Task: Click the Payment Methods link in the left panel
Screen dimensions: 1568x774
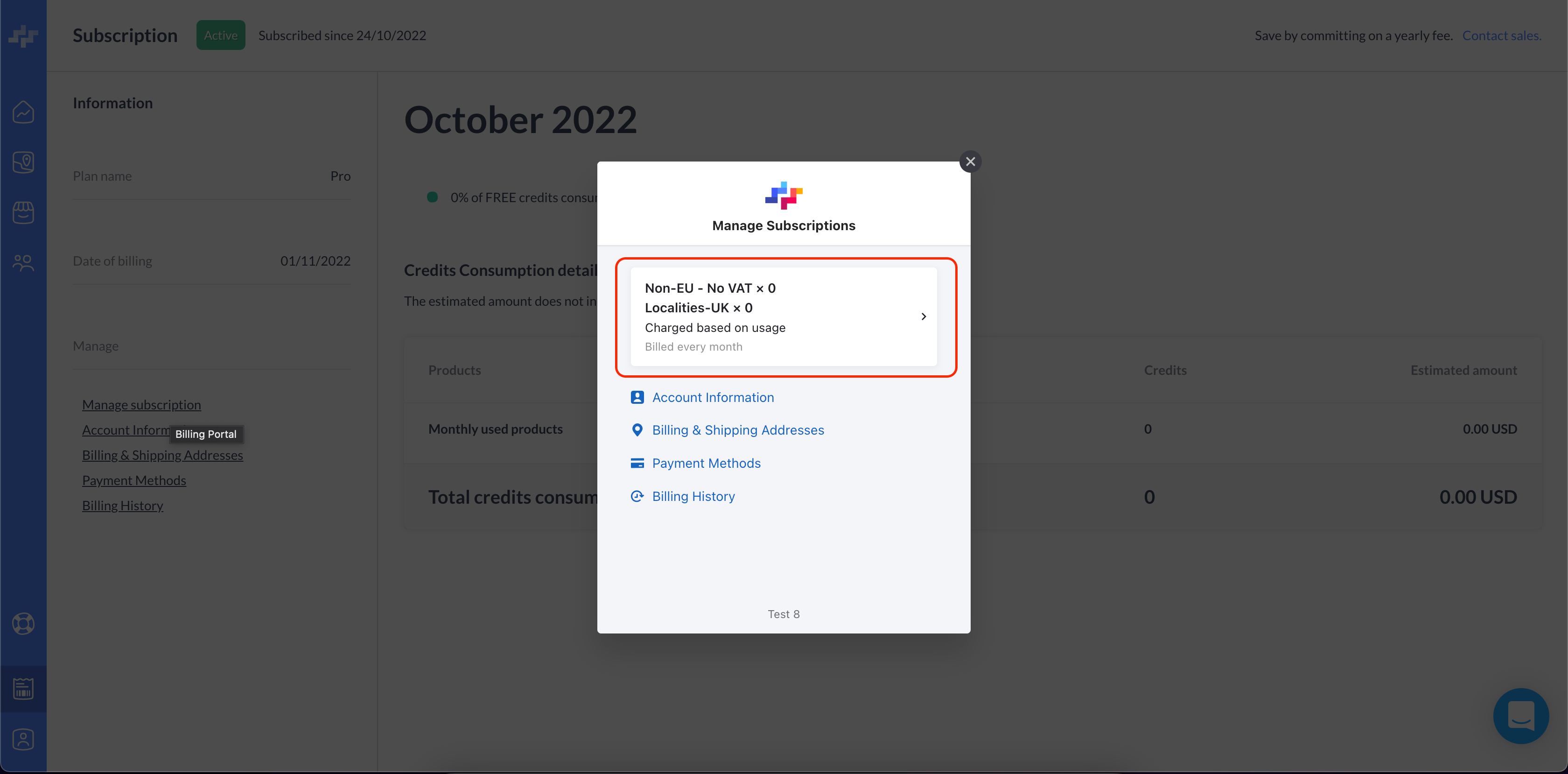Action: [134, 480]
